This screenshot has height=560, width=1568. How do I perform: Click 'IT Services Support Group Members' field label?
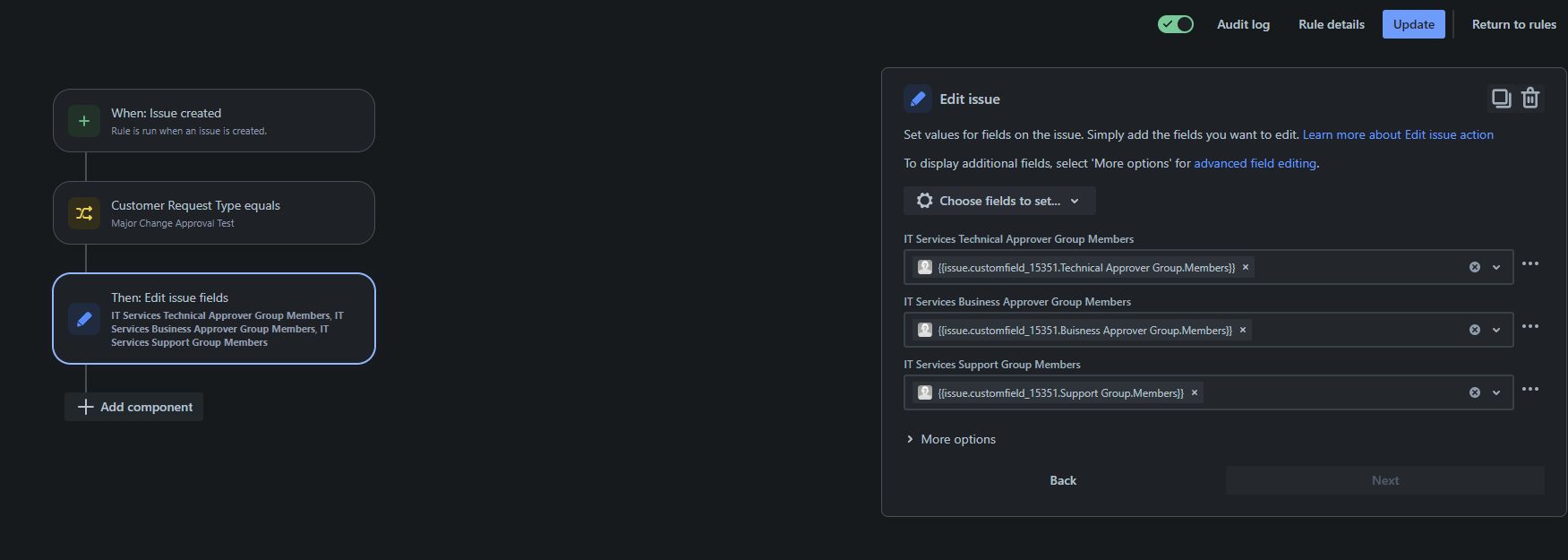992,365
